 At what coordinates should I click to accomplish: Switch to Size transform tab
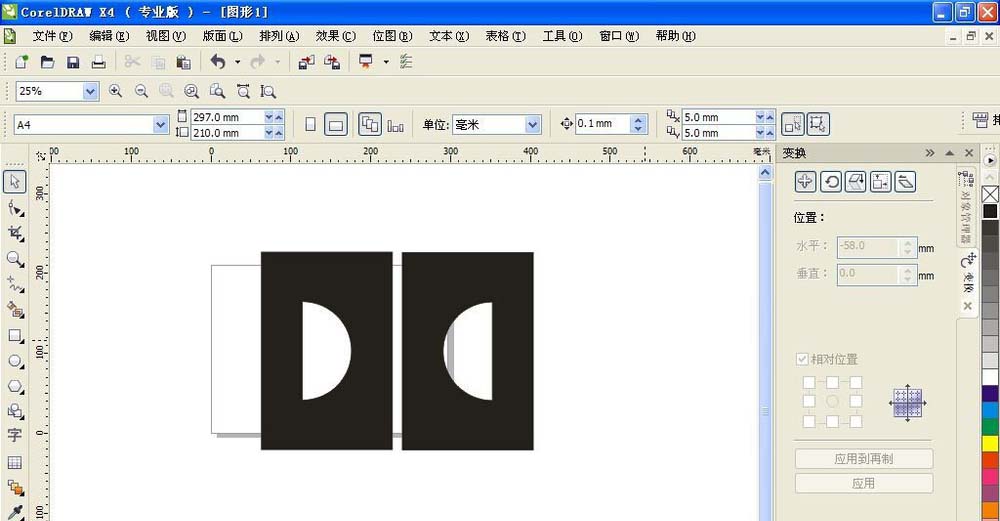880,182
